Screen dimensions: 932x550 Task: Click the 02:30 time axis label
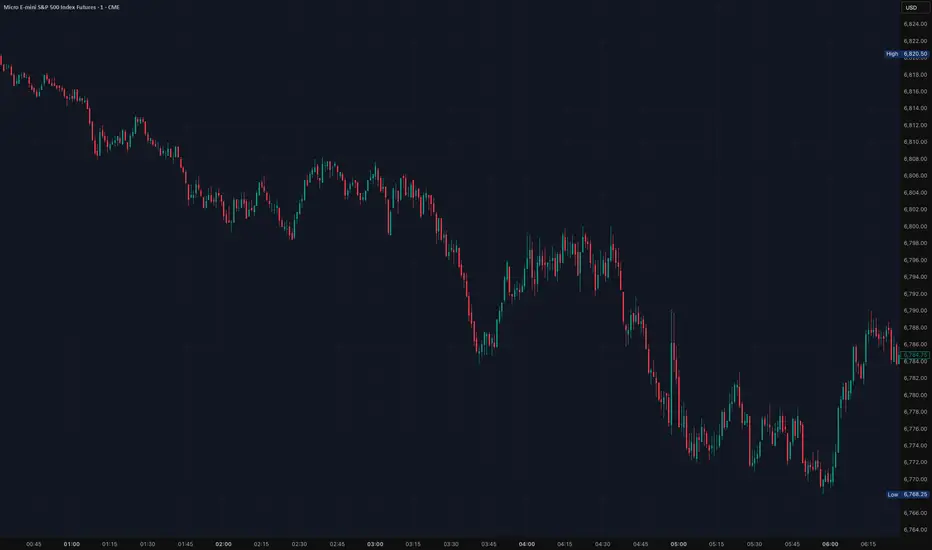pos(299,544)
